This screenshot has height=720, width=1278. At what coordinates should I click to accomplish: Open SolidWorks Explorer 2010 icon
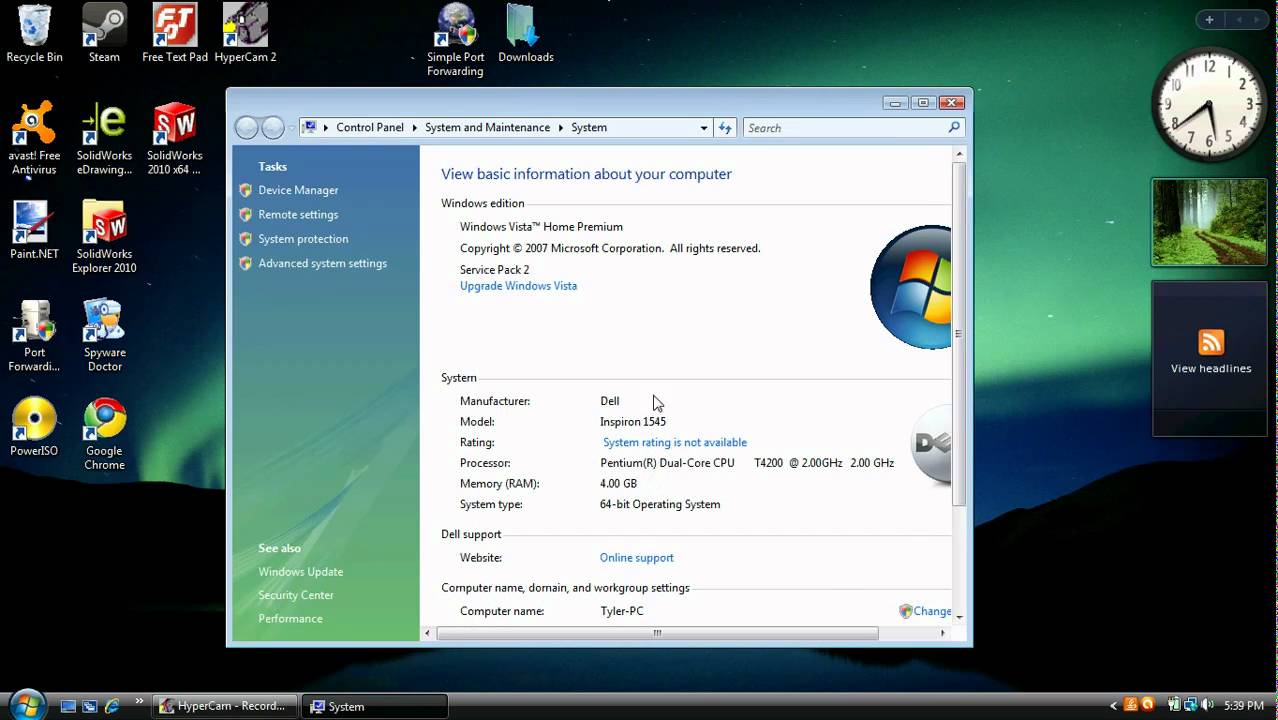coord(104,237)
